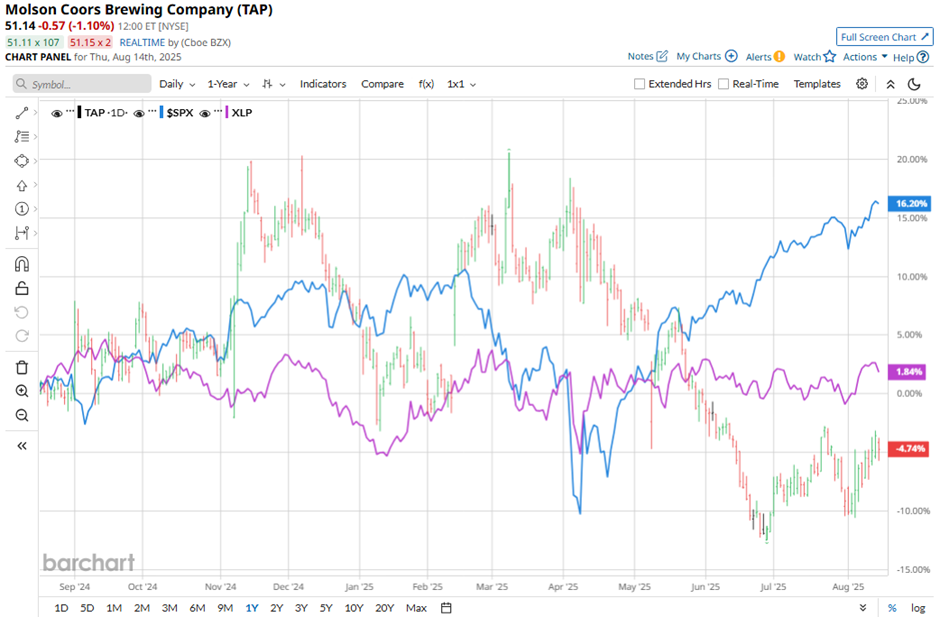Open the Templates menu
This screenshot has width=940, height=617.
pyautogui.click(x=817, y=84)
